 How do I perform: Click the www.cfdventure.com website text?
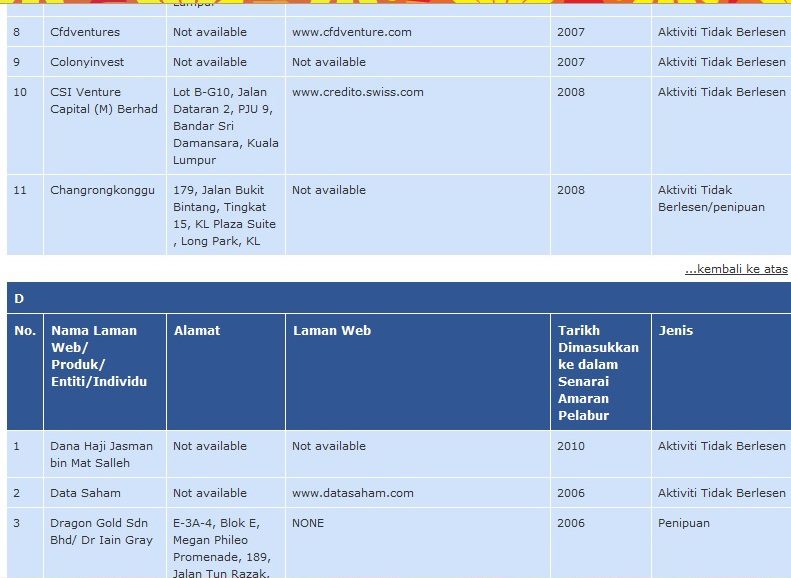pyautogui.click(x=352, y=32)
